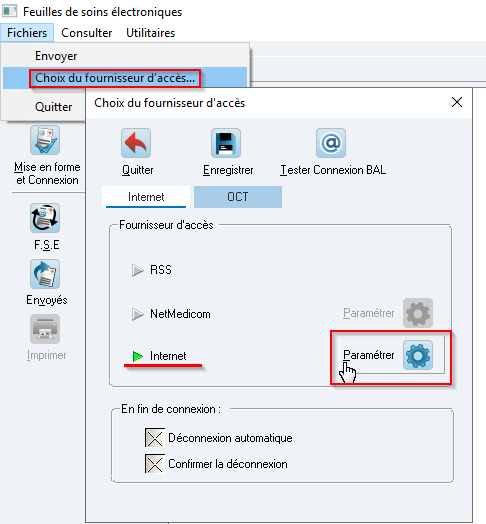
Task: Click the app icon in title bar
Action: click(9, 11)
